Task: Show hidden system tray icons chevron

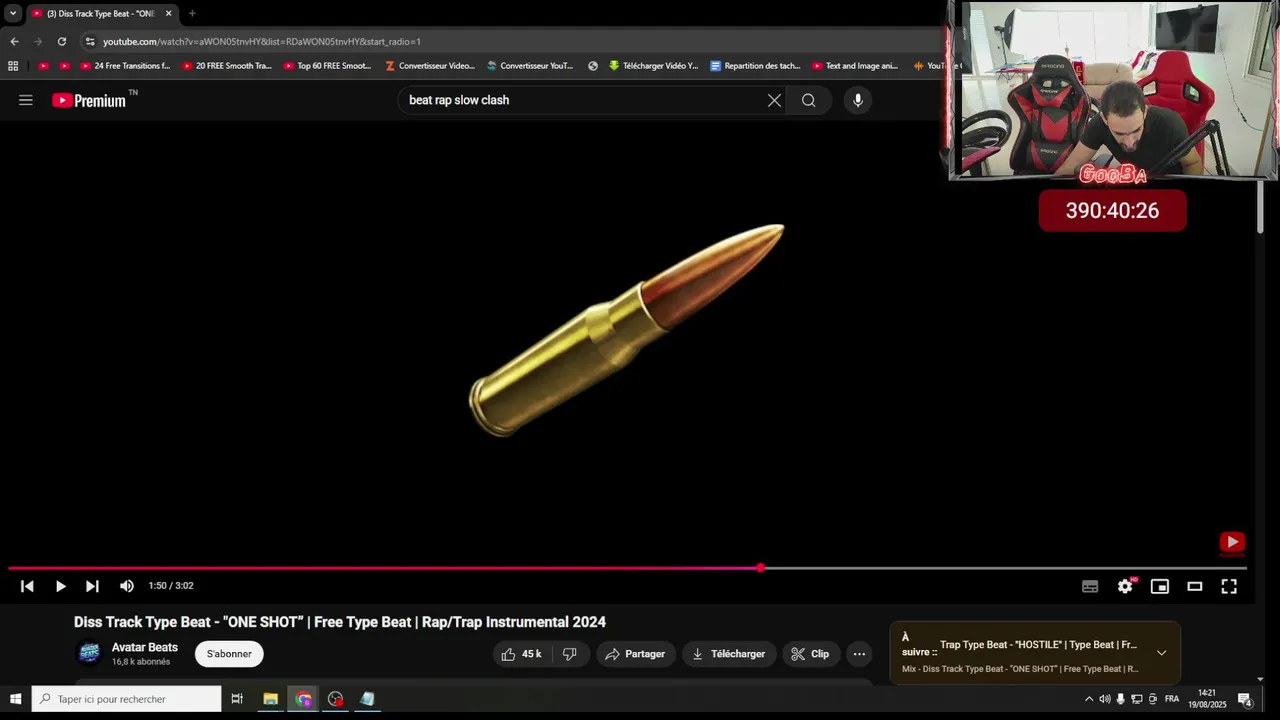Action: 1089,699
